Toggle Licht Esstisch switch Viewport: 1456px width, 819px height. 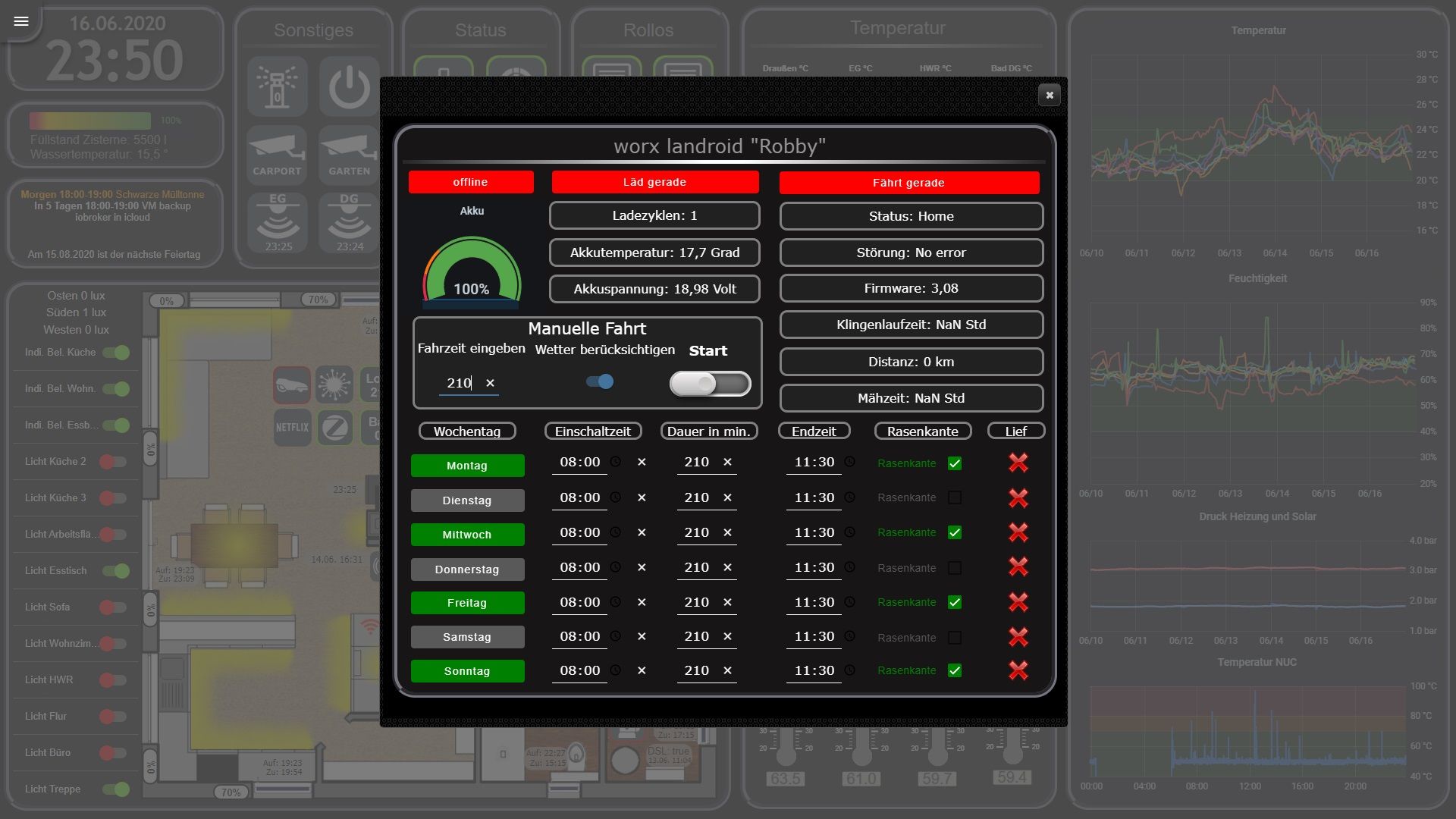[x=116, y=571]
